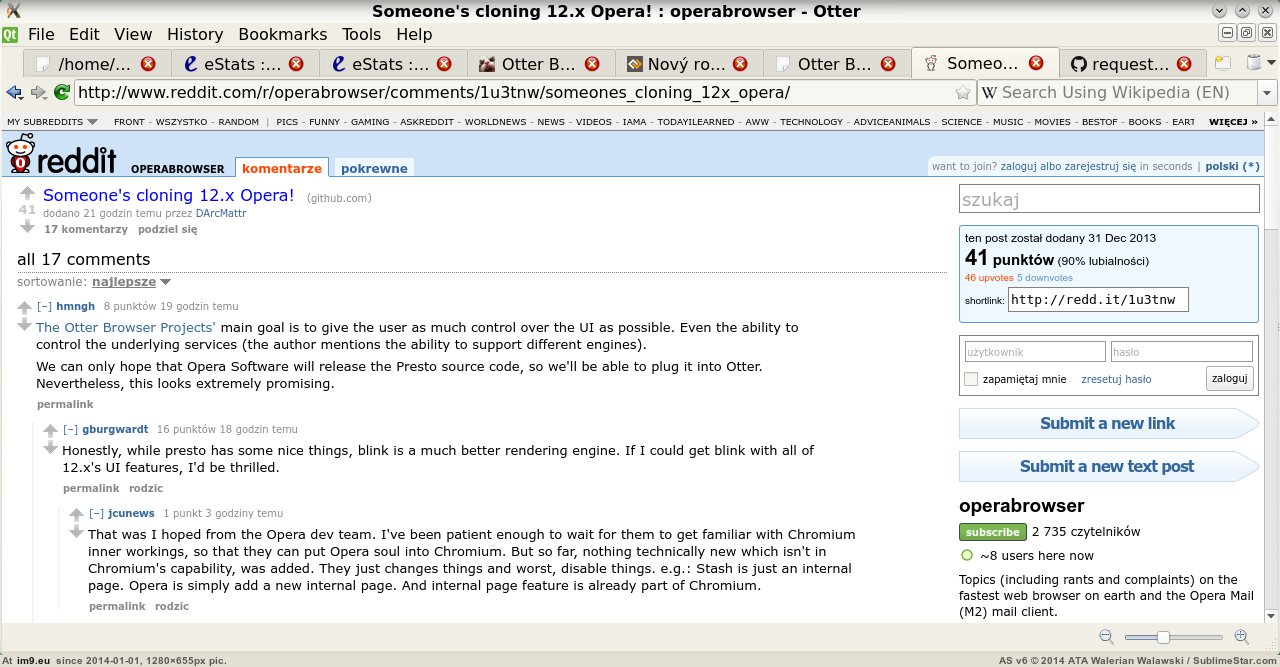Close the request... GitHub tab
This screenshot has height=667, width=1280.
tap(1184, 64)
